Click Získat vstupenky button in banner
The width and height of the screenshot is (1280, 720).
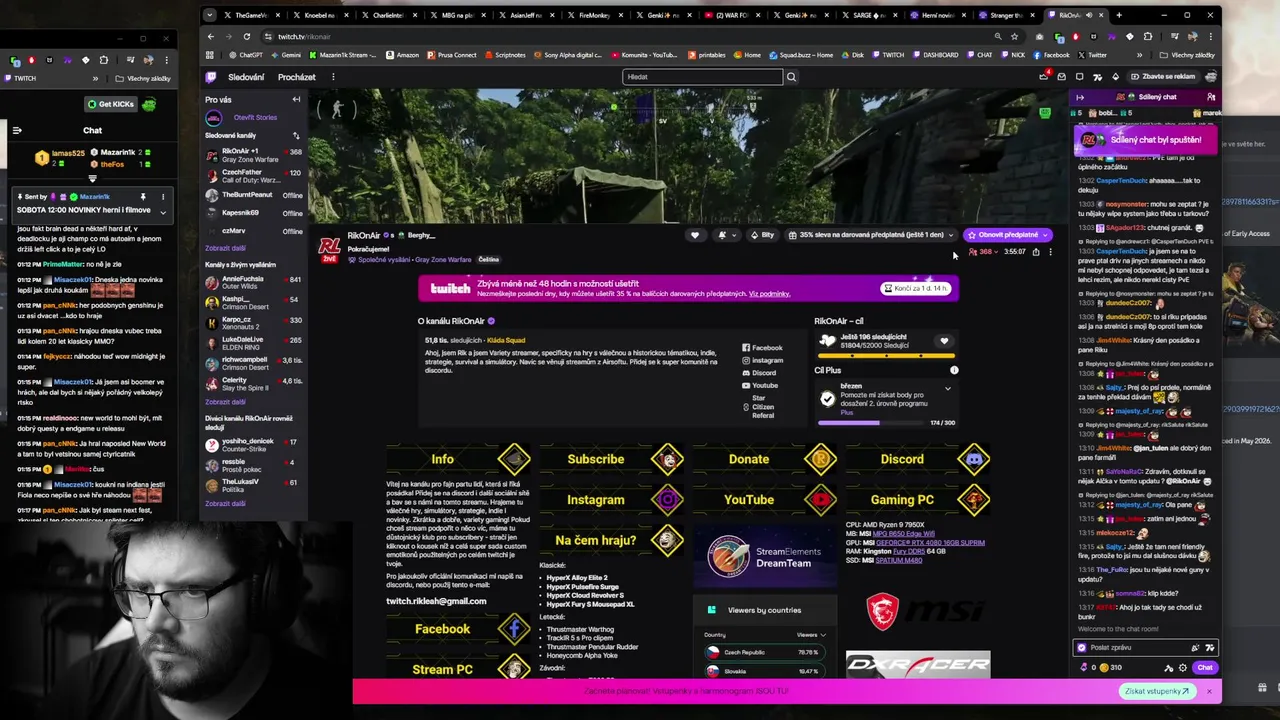(x=1157, y=691)
